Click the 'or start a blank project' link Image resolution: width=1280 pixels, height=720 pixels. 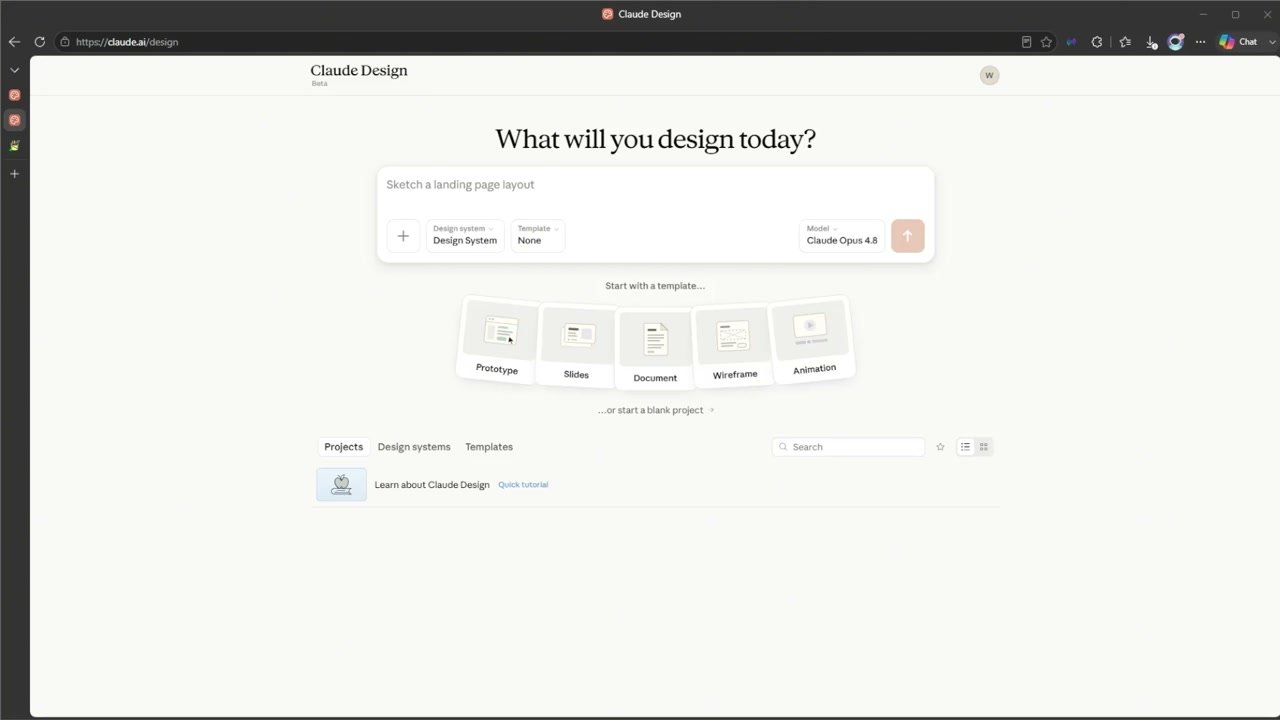point(656,410)
